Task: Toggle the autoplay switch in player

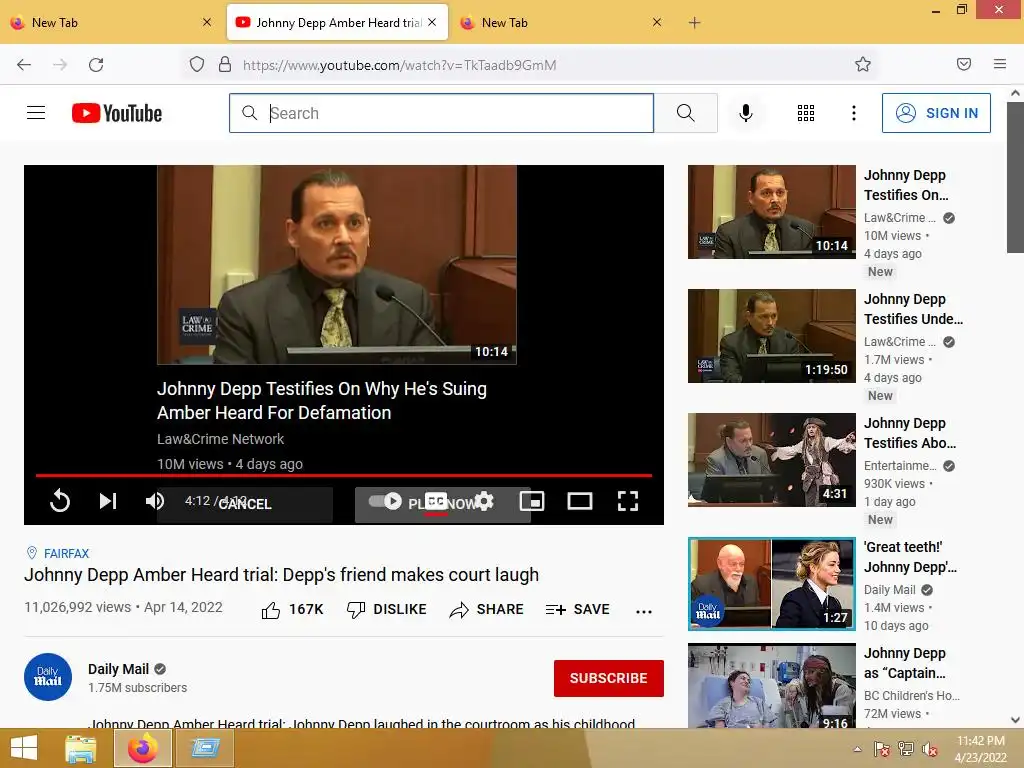Action: coord(385,501)
